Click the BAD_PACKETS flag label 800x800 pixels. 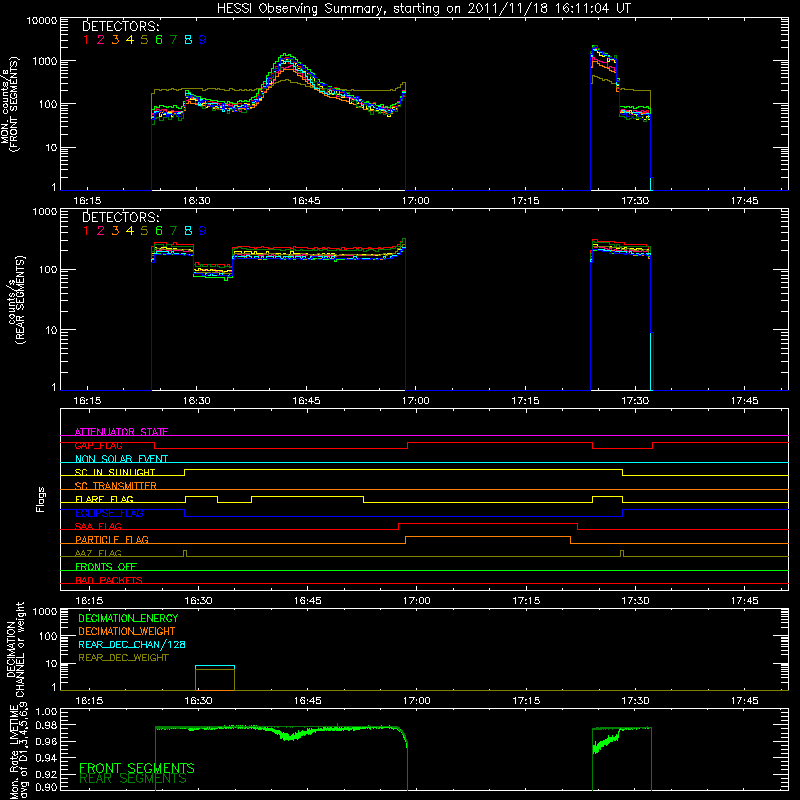(109, 580)
